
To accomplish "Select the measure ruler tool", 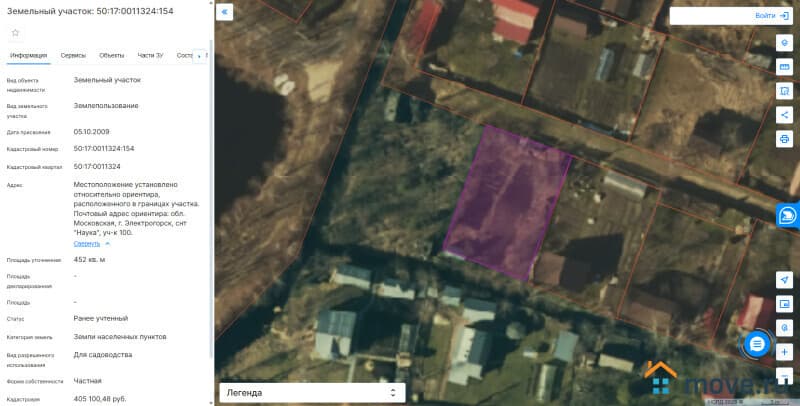I will coord(784,67).
